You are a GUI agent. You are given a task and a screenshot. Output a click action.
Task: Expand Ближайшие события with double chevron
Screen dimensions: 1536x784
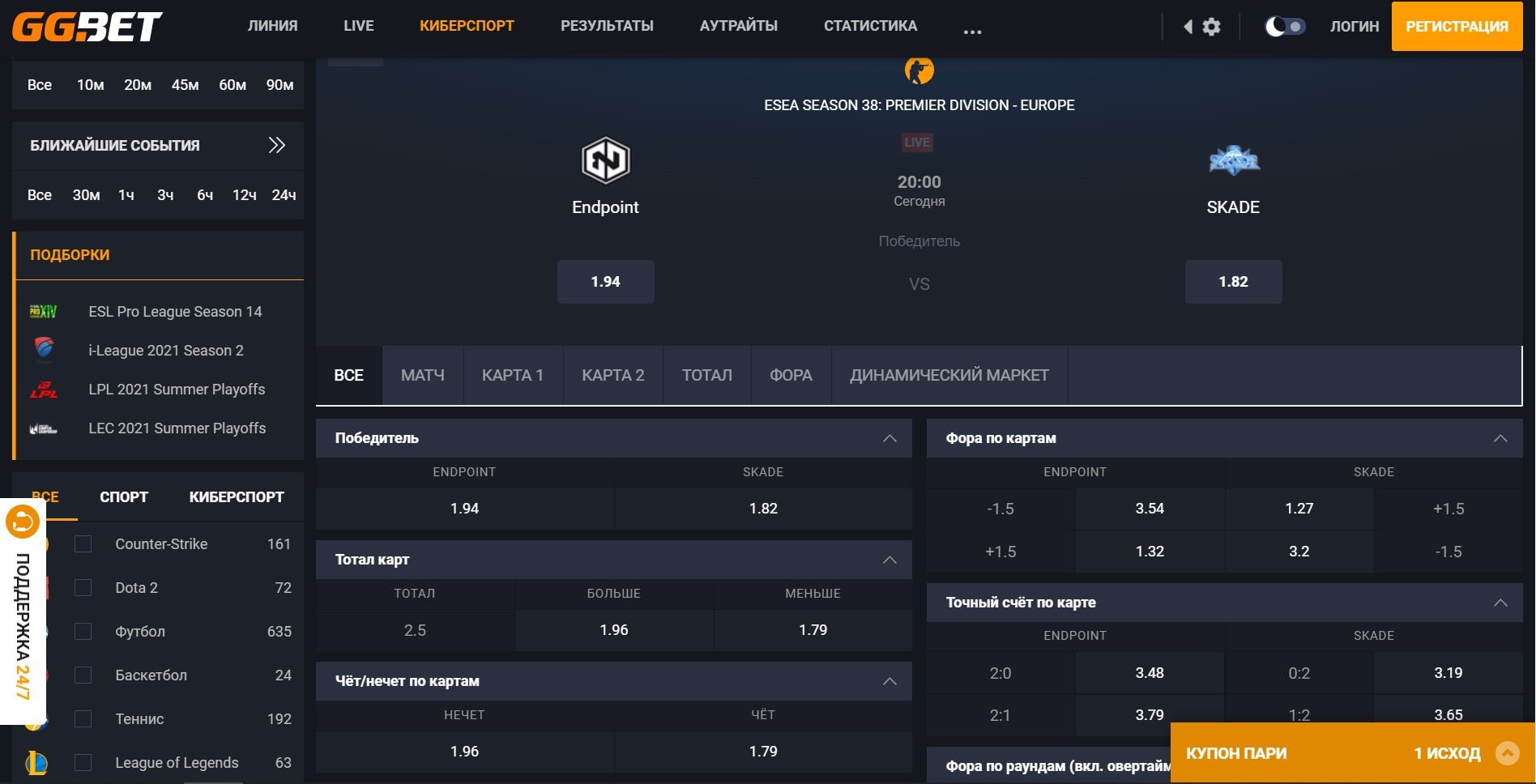coord(277,145)
